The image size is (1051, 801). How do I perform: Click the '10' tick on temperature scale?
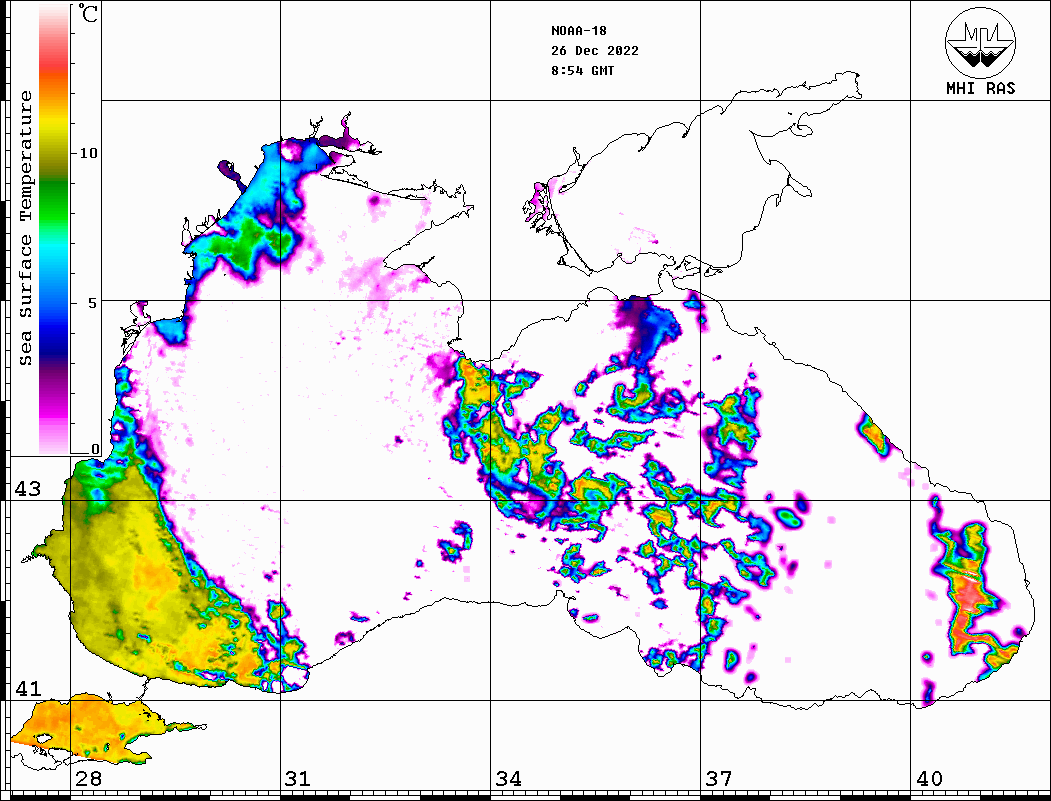(88, 153)
